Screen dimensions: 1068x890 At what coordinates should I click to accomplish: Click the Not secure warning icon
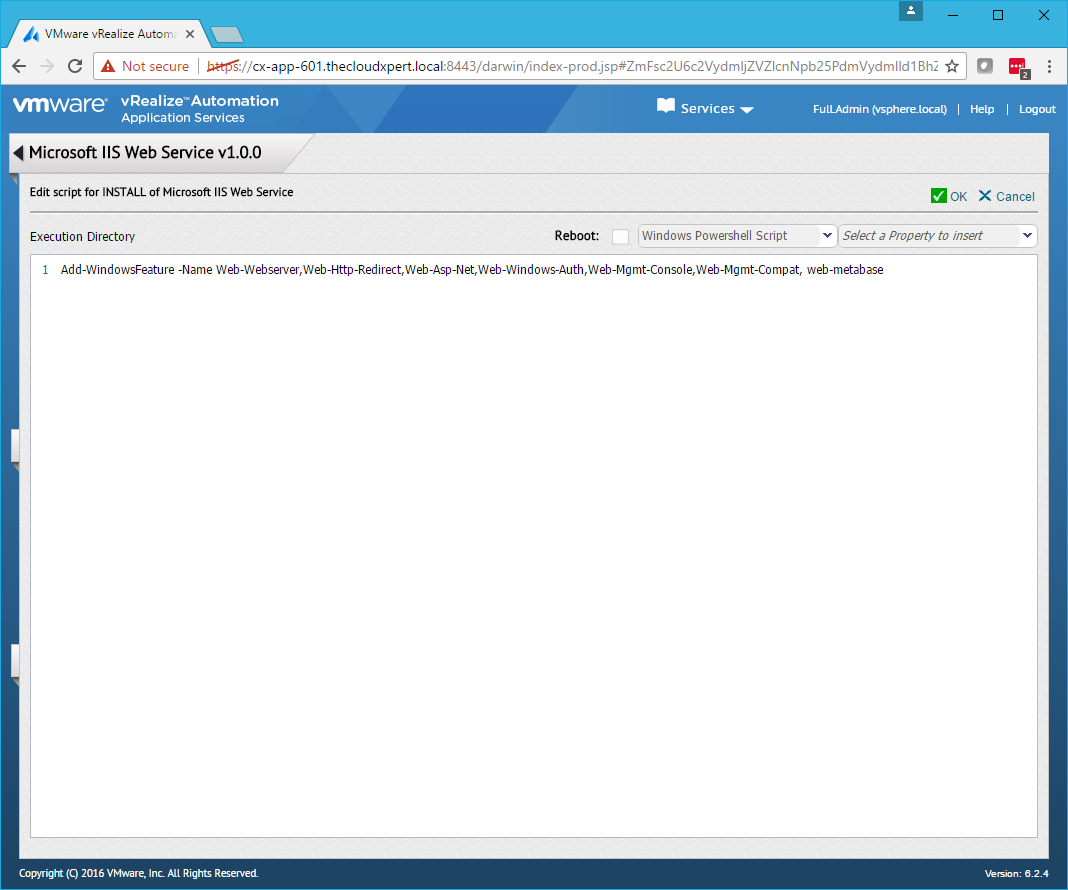coord(108,66)
